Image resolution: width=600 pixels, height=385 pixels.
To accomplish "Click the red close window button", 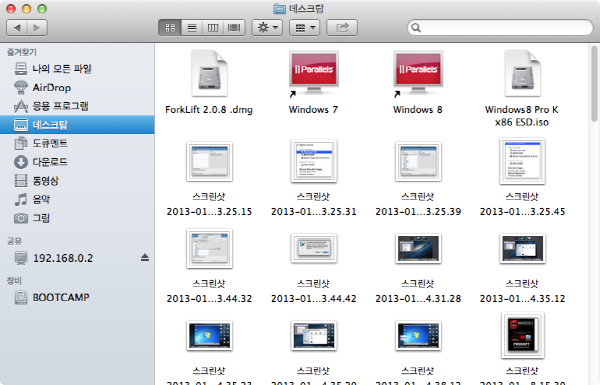I will pos(11,8).
